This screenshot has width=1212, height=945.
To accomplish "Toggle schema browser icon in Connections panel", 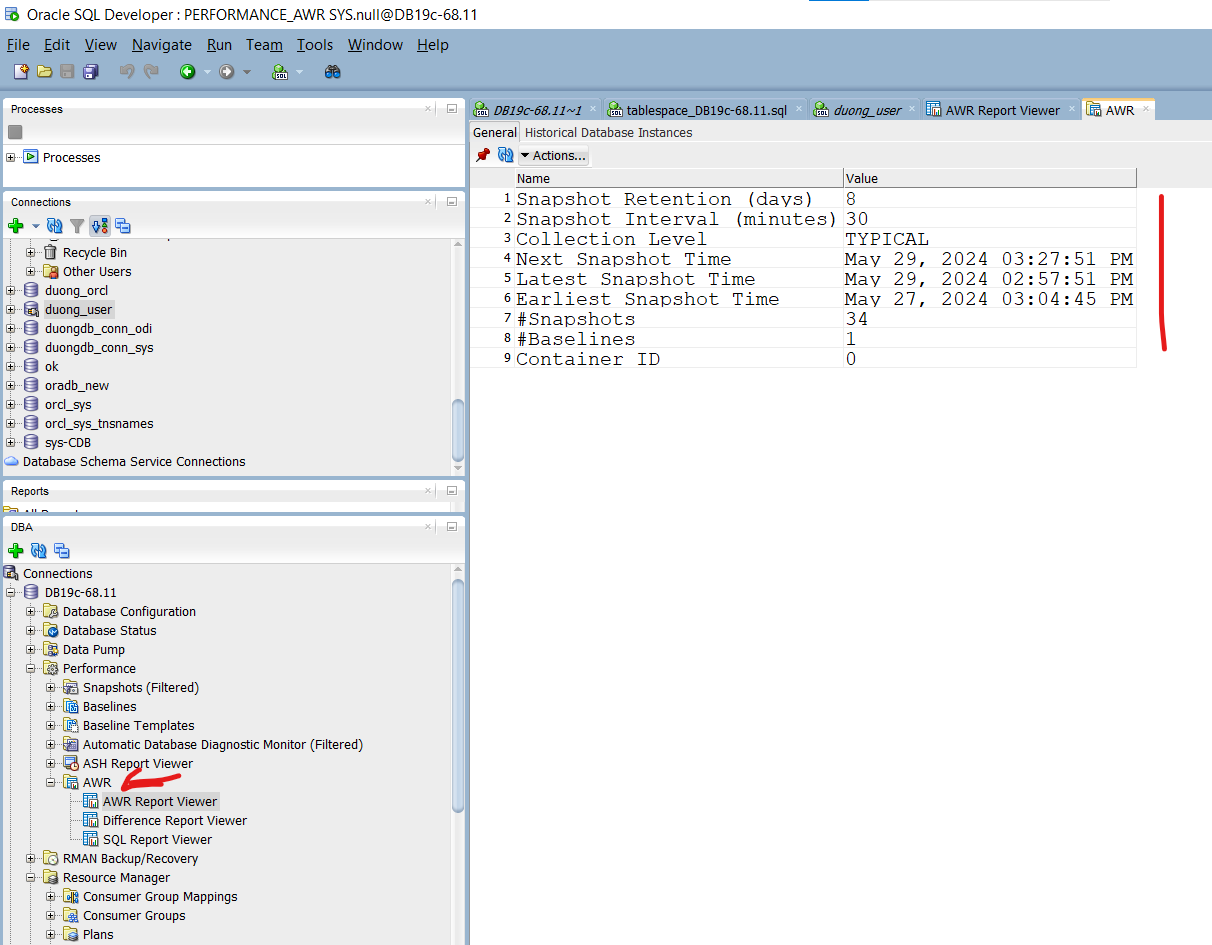I will point(100,226).
